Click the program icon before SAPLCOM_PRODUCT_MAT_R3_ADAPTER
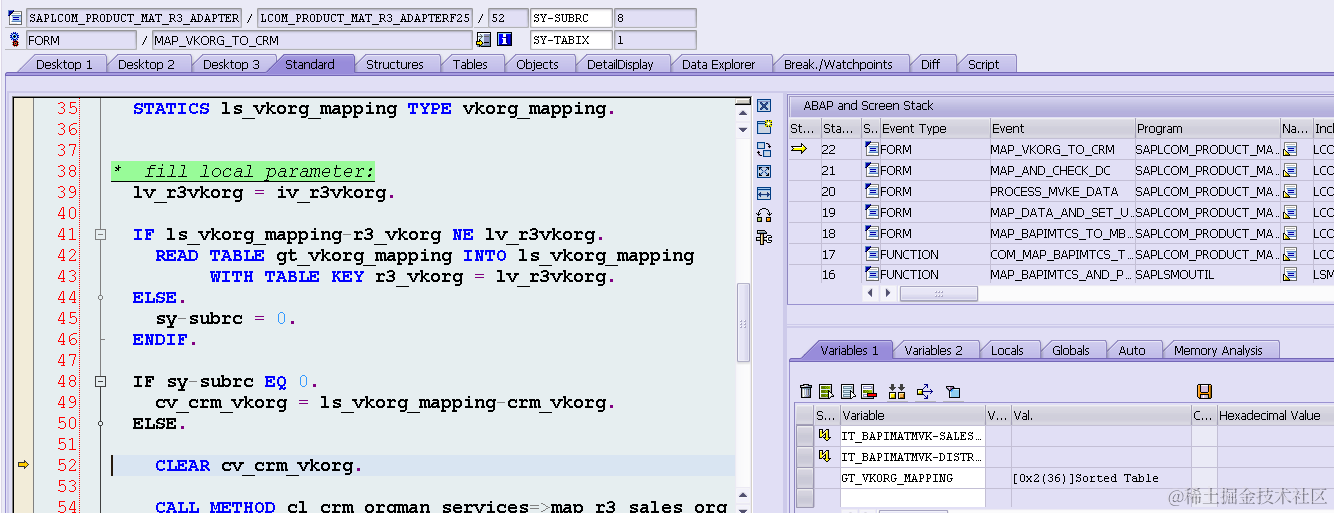Screen dimensions: 1334x513 click(14, 18)
